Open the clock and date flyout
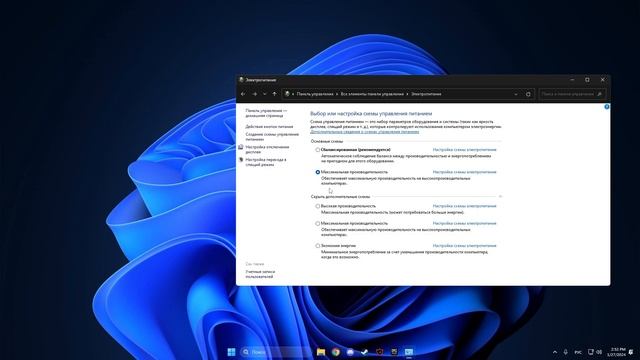Screen dimensions: 640x360 coord(616,352)
